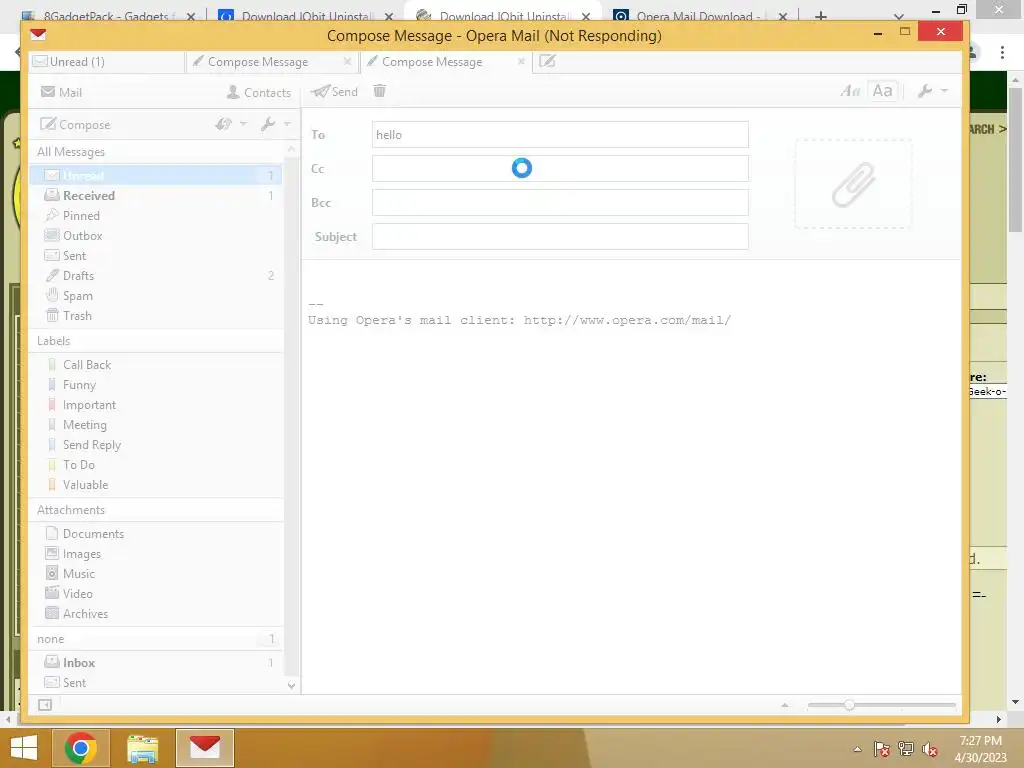Click the Send paper plane button
This screenshot has height=768, width=1024.
[x=334, y=91]
